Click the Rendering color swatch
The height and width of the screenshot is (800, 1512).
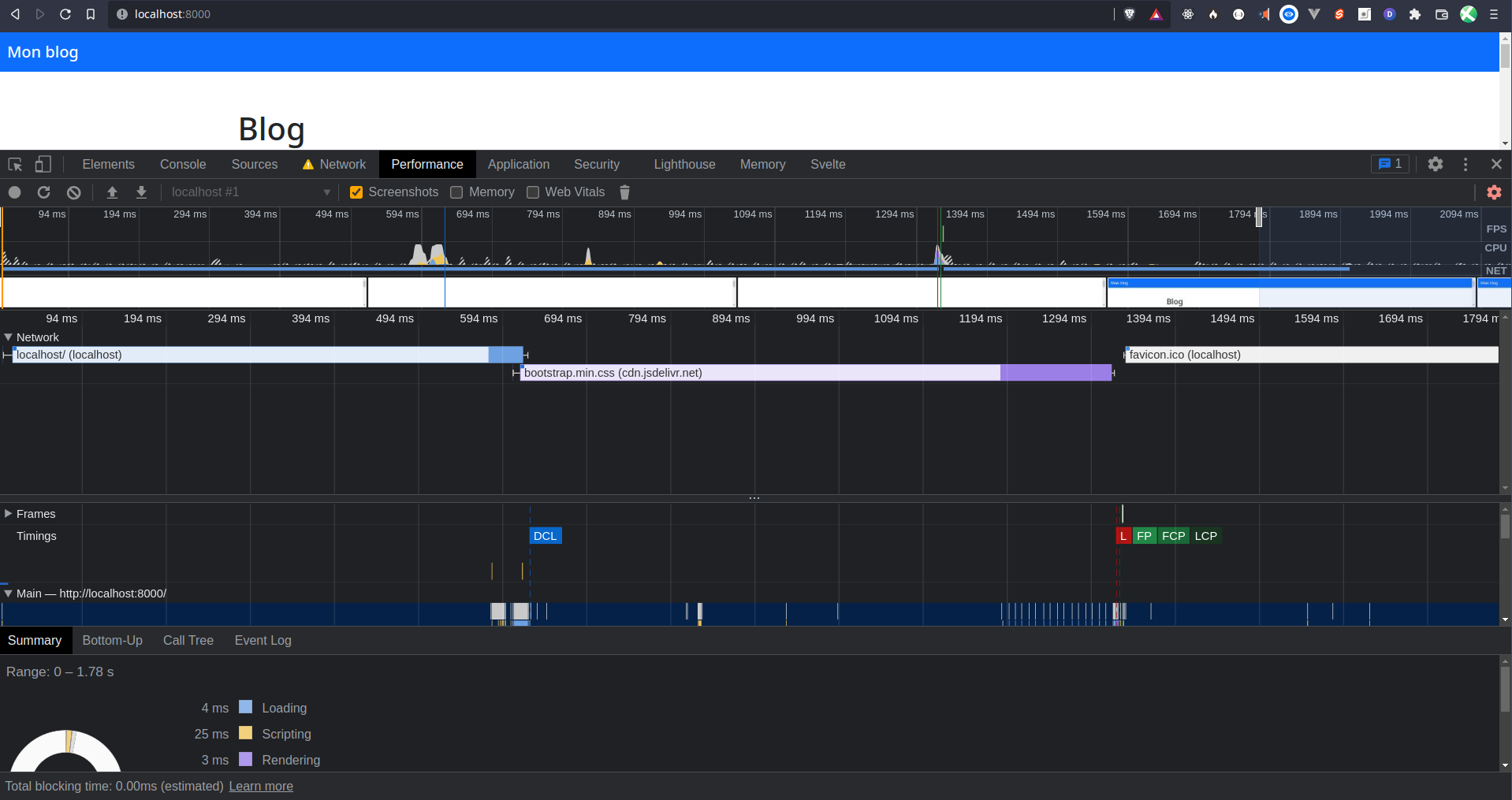246,759
